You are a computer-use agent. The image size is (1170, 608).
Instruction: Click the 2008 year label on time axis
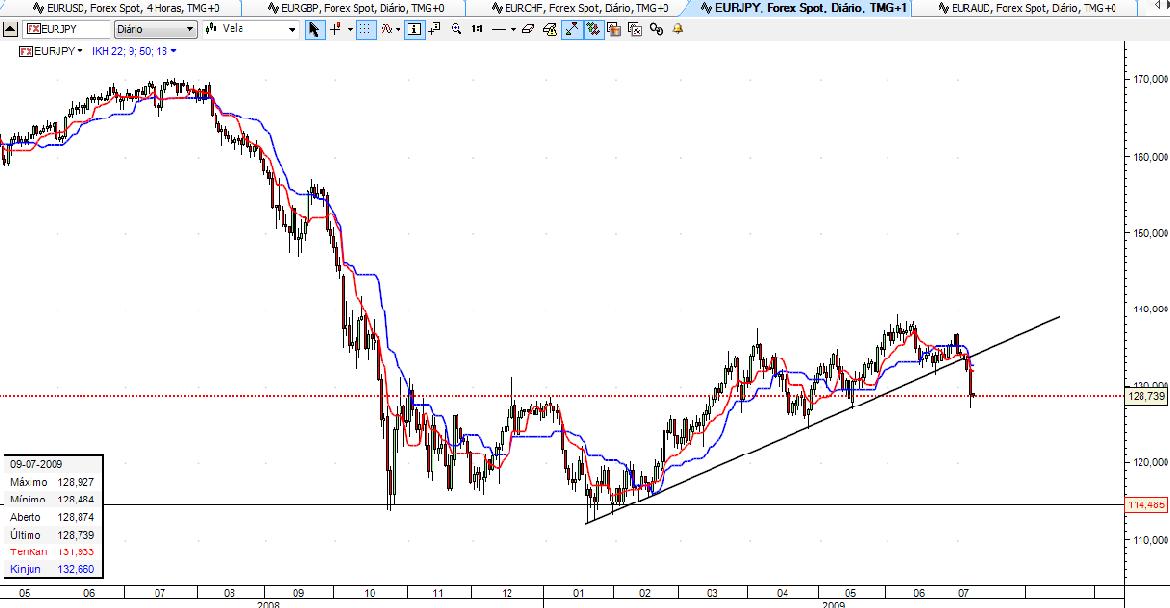[x=268, y=604]
